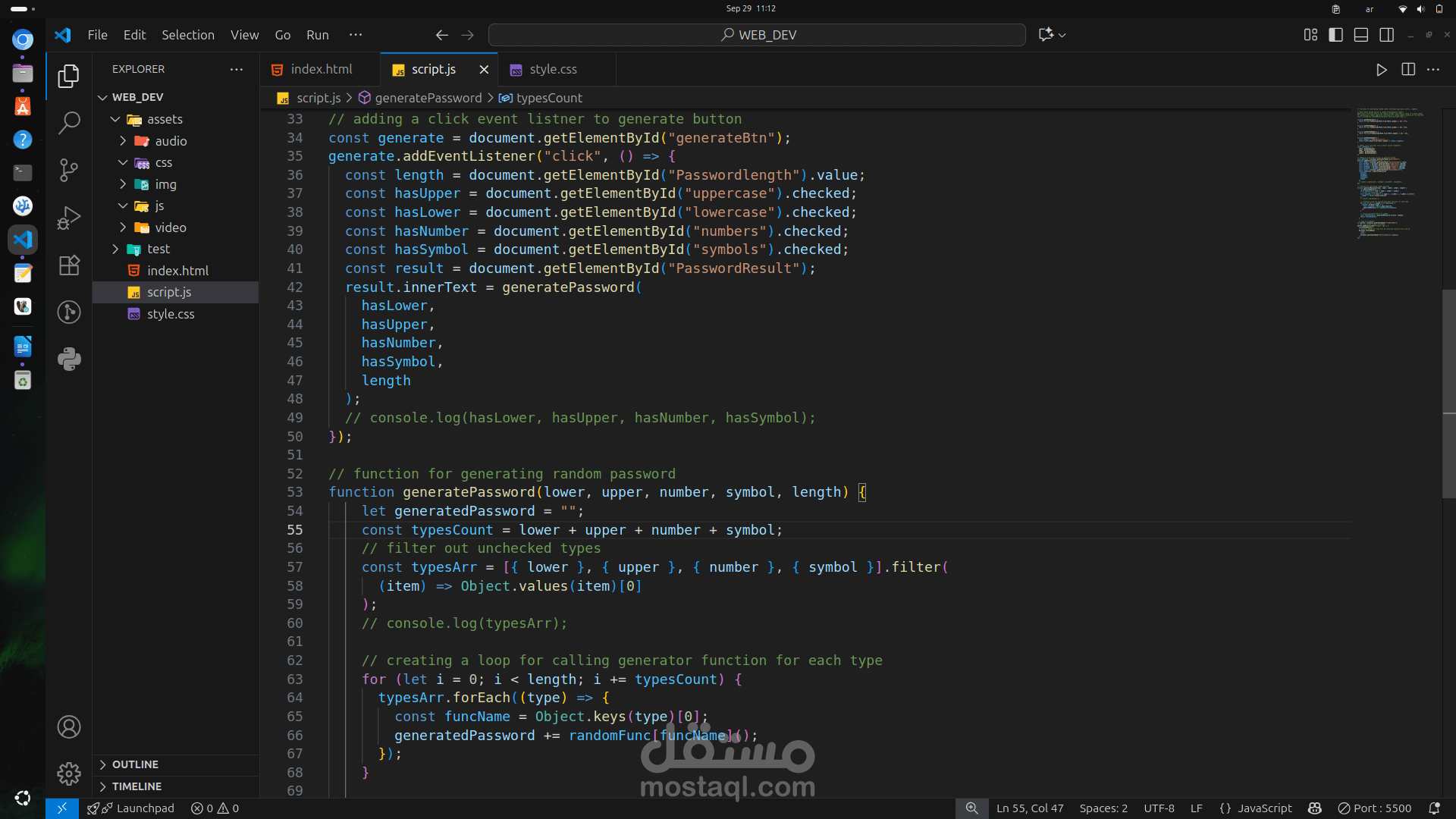Open the Extensions view
The width and height of the screenshot is (1456, 819).
(x=69, y=265)
